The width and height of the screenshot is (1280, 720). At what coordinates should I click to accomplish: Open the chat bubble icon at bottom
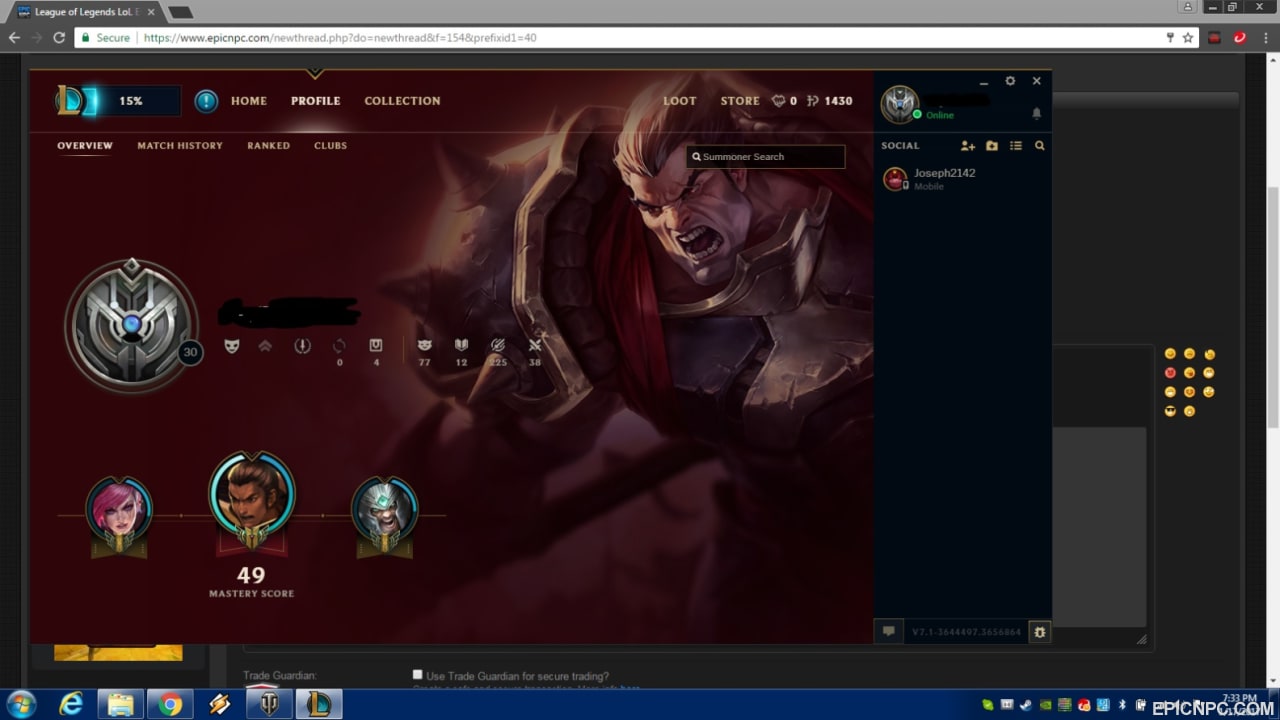[888, 632]
